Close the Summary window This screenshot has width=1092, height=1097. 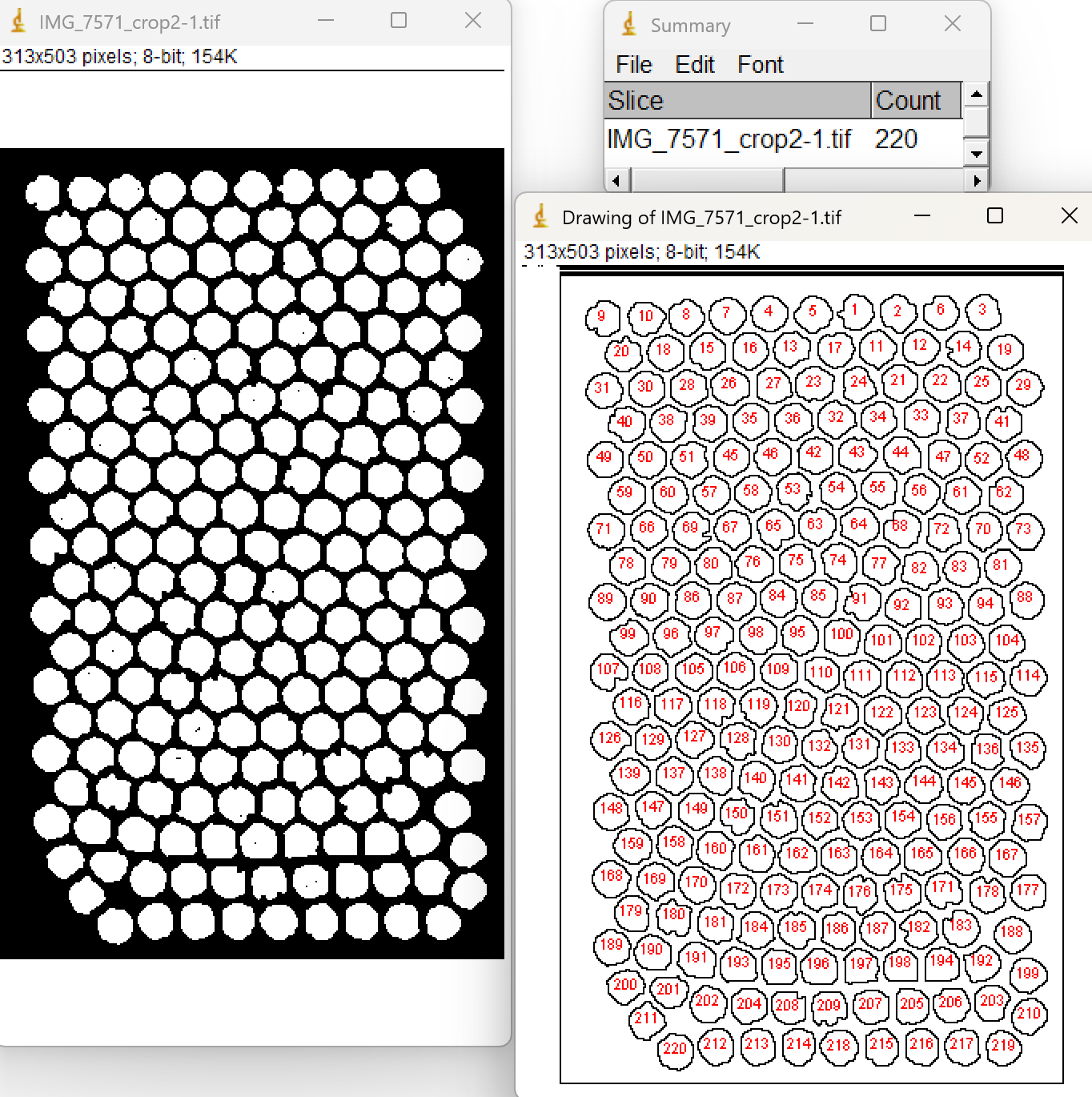point(952,24)
